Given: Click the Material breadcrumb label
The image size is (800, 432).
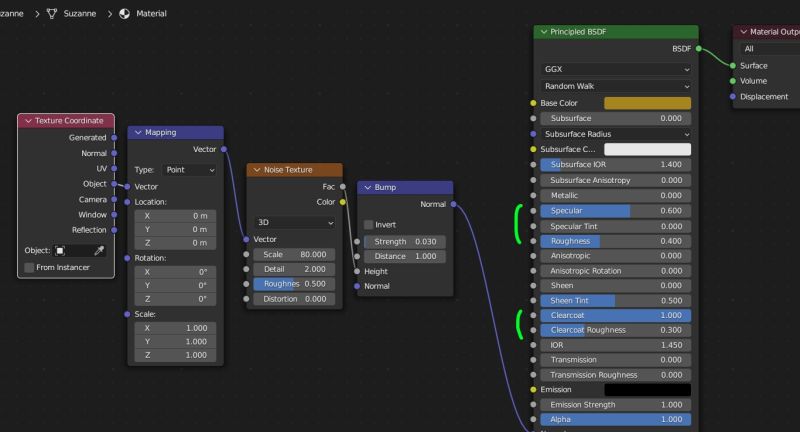Looking at the screenshot, I should [151, 14].
